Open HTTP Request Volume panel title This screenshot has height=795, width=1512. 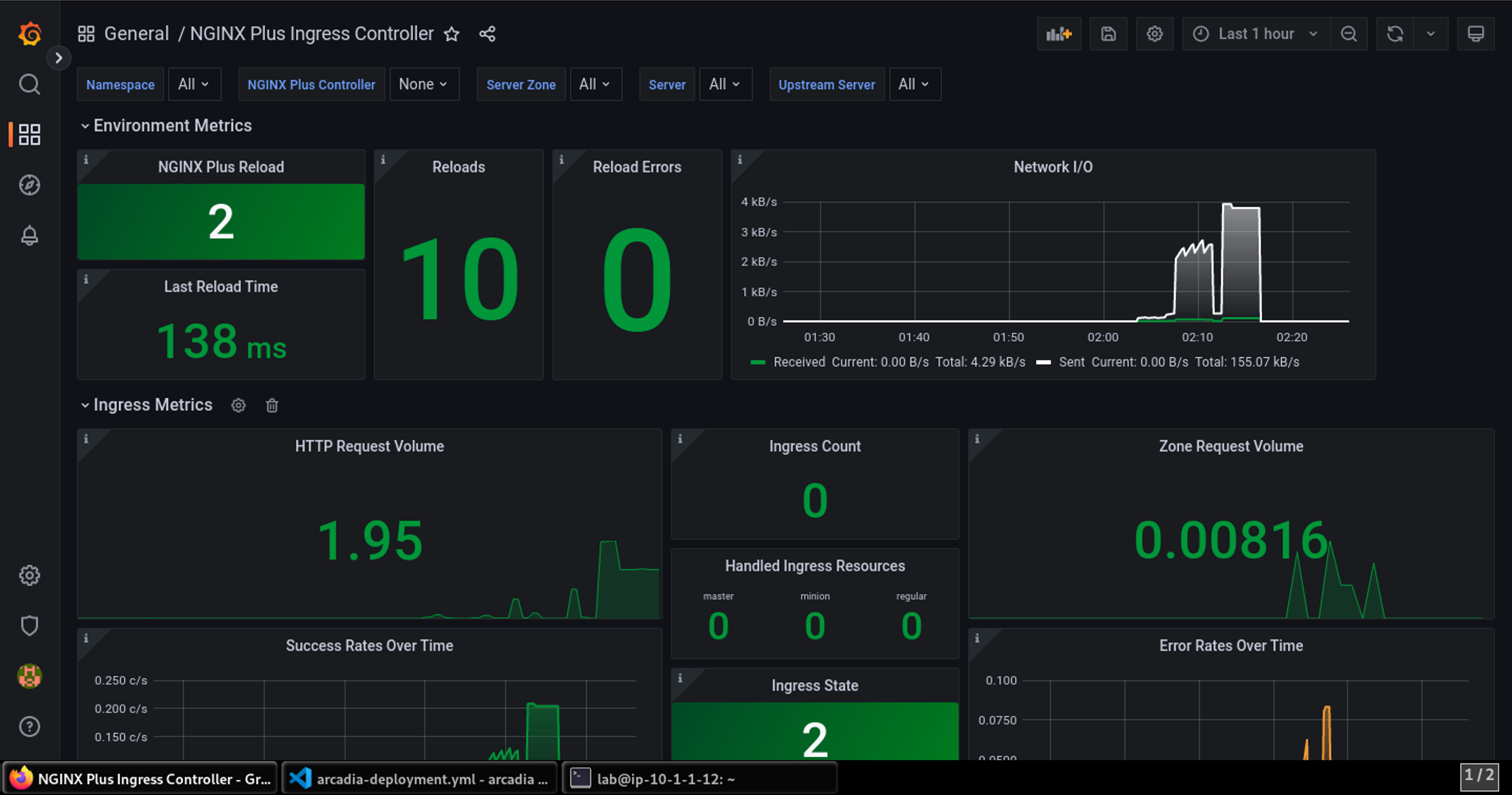point(369,446)
